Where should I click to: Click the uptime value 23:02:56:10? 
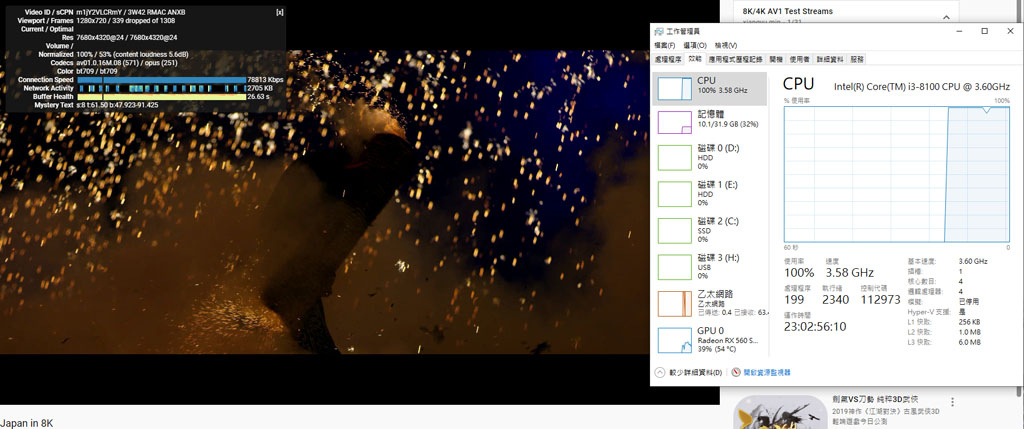point(815,326)
